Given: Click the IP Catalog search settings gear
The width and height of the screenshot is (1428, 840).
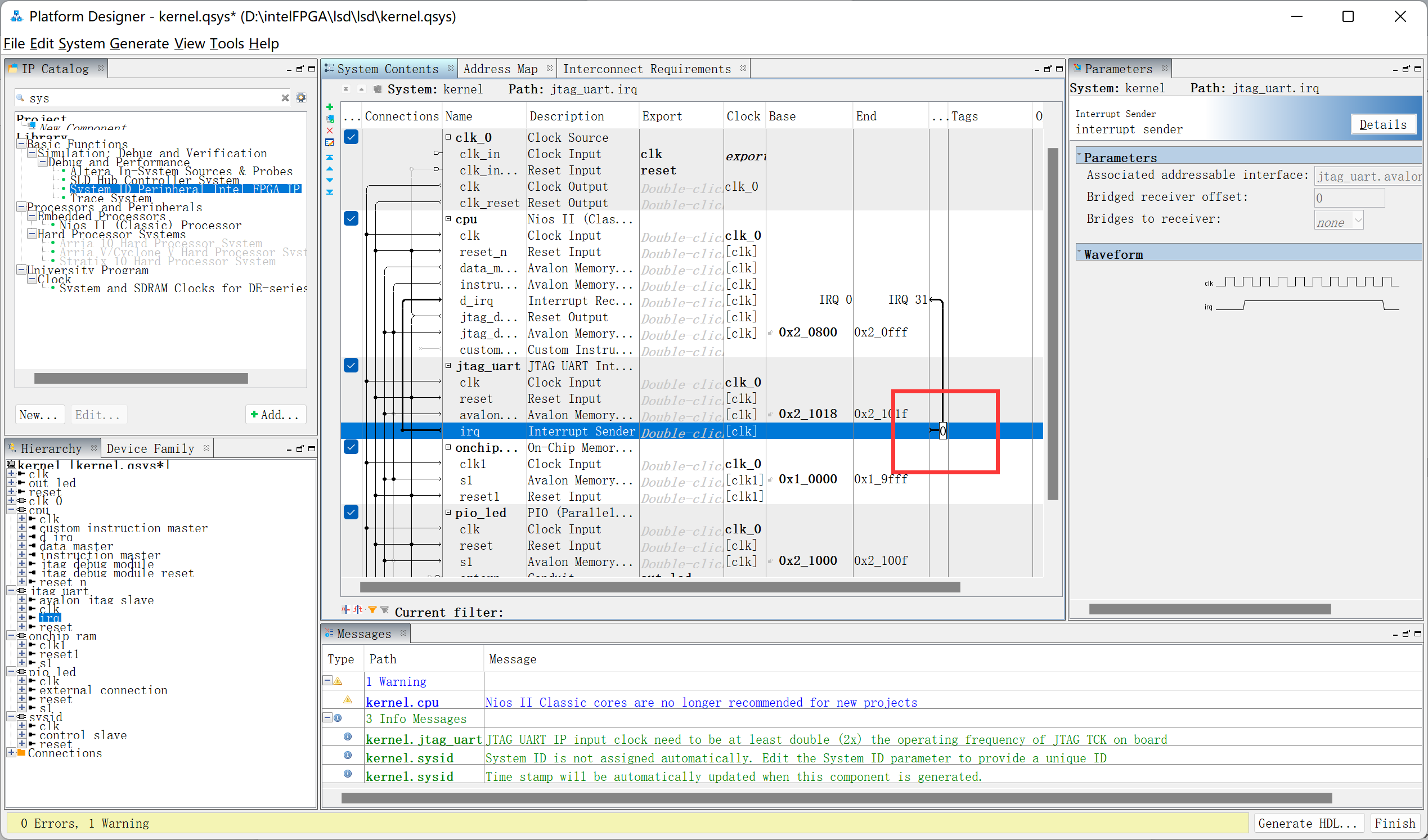Looking at the screenshot, I should pos(302,98).
